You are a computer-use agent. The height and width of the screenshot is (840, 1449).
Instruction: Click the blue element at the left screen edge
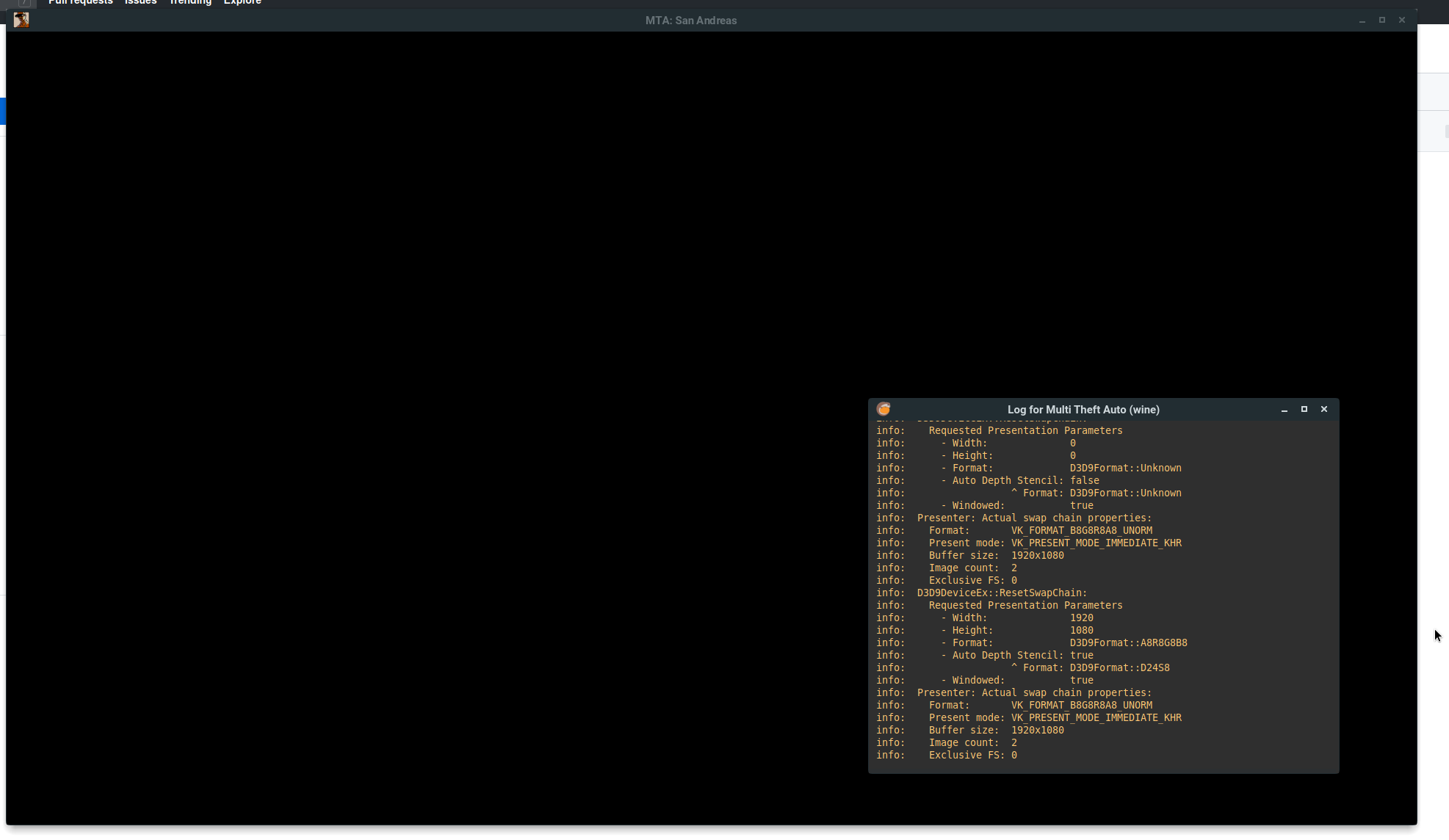pos(3,111)
